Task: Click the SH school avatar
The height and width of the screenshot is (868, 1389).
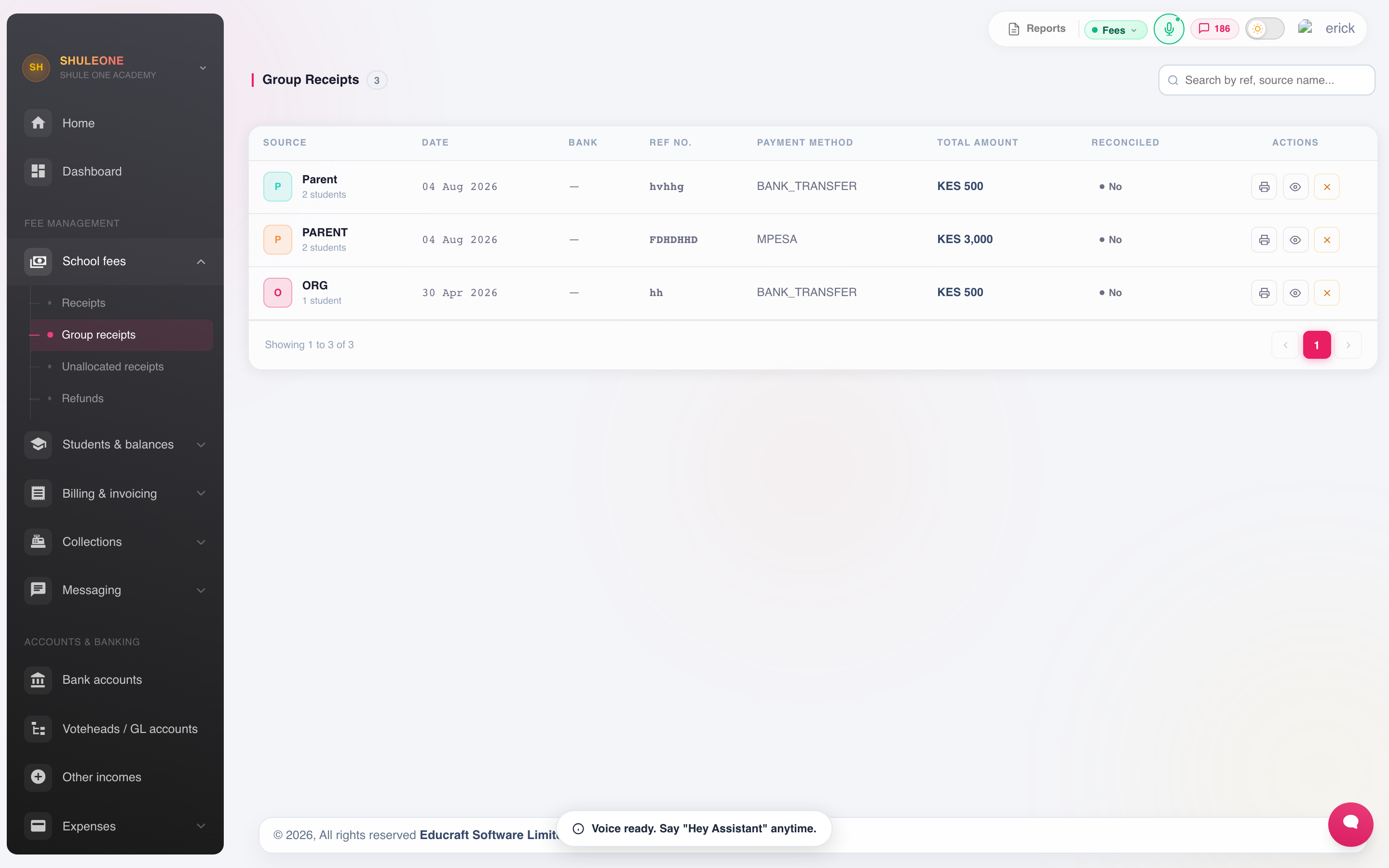Action: tap(36, 67)
